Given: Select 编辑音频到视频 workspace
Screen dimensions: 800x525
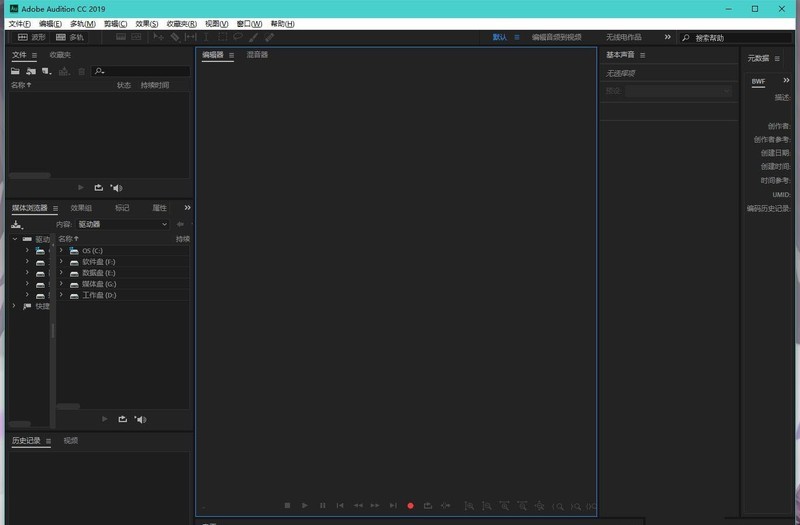Looking at the screenshot, I should tap(556, 37).
